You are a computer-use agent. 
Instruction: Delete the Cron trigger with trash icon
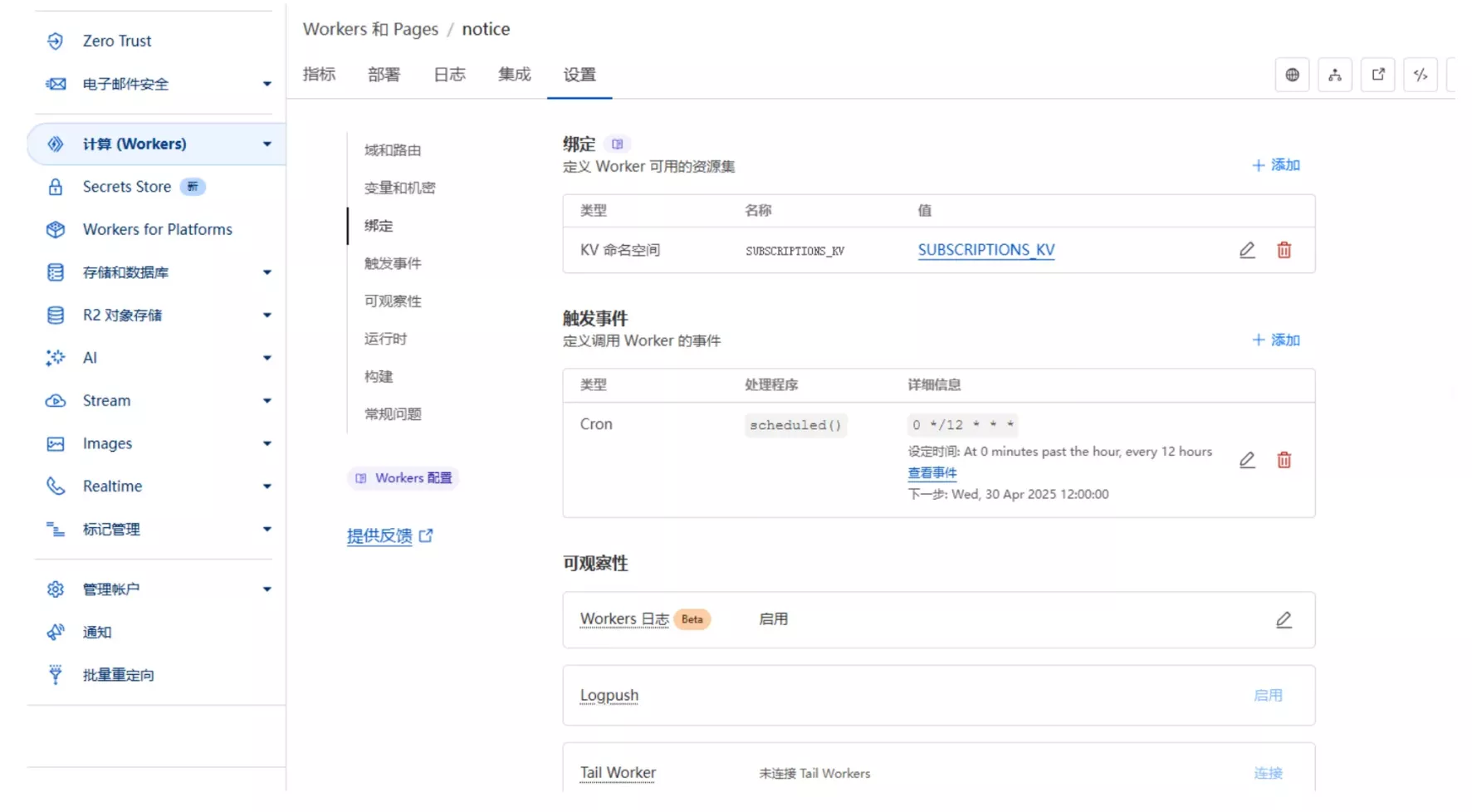[1284, 460]
